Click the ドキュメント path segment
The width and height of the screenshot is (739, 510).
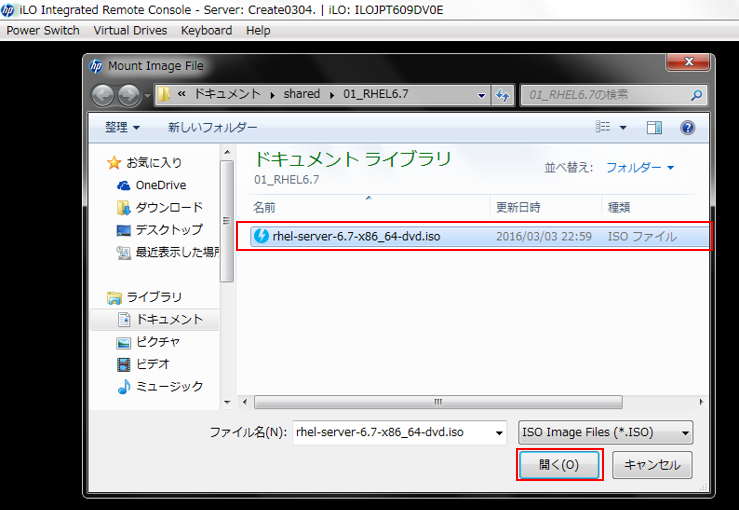tap(227, 94)
